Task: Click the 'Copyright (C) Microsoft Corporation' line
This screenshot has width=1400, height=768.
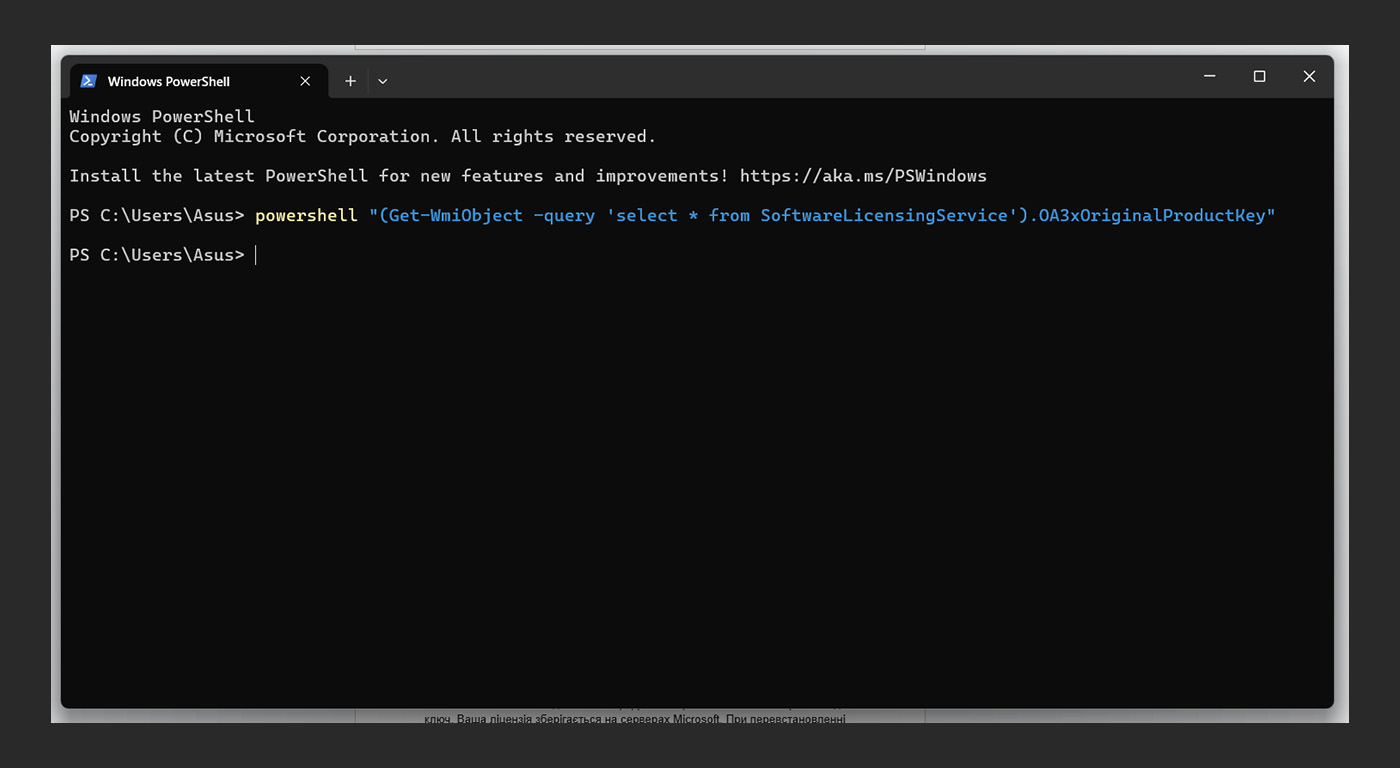Action: coord(363,136)
